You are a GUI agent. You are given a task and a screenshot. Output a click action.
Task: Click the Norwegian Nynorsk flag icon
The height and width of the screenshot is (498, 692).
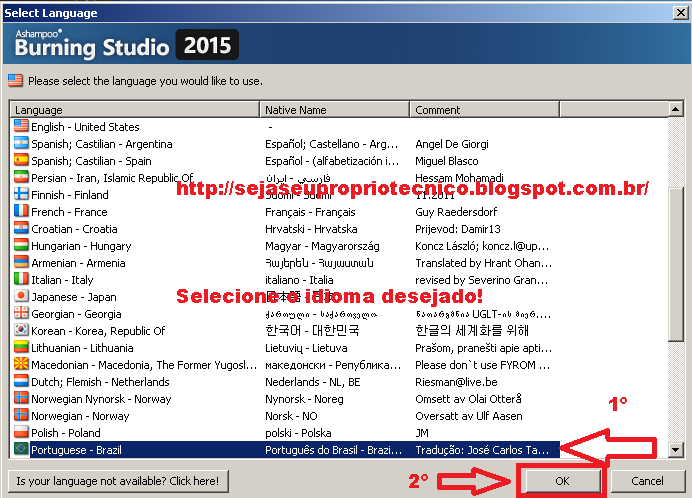click(x=21, y=398)
